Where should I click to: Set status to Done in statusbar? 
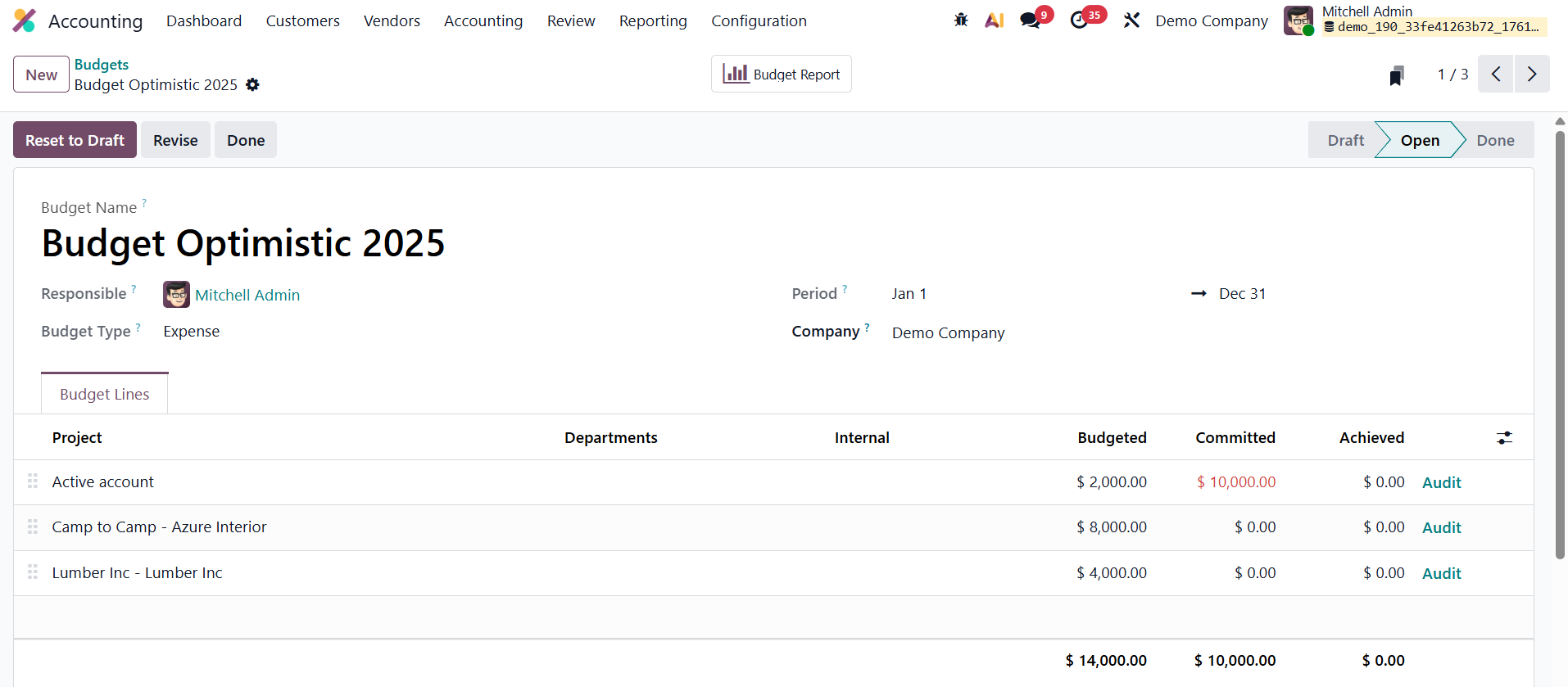(x=1494, y=140)
